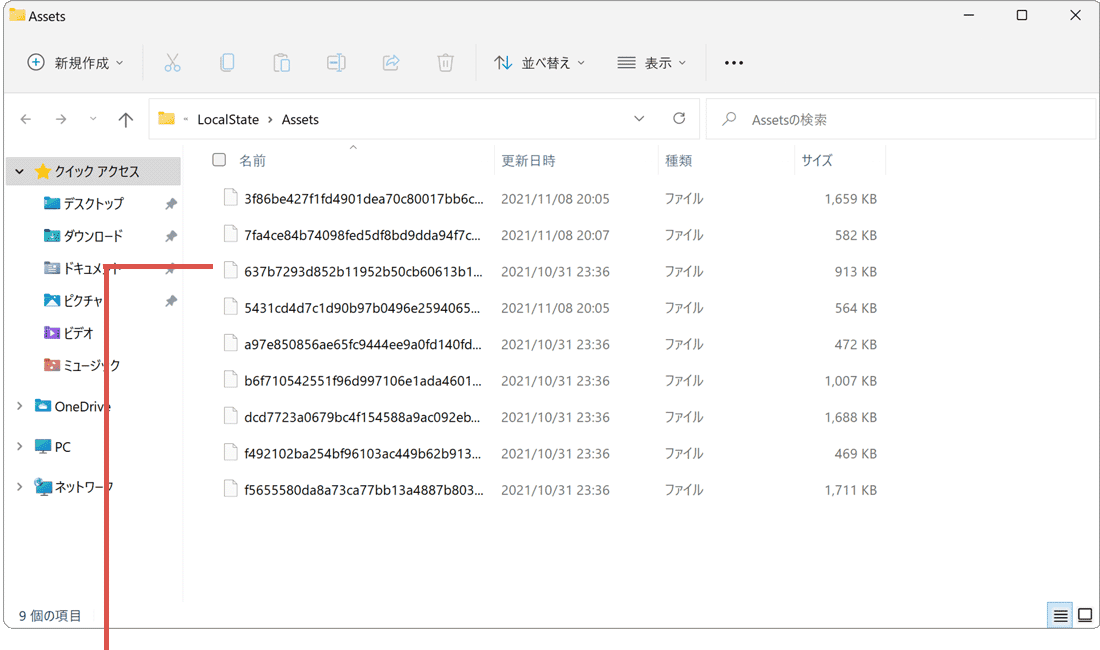The width and height of the screenshot is (1100, 650).
Task: Click the Copy icon on the toolbar
Action: tap(227, 62)
